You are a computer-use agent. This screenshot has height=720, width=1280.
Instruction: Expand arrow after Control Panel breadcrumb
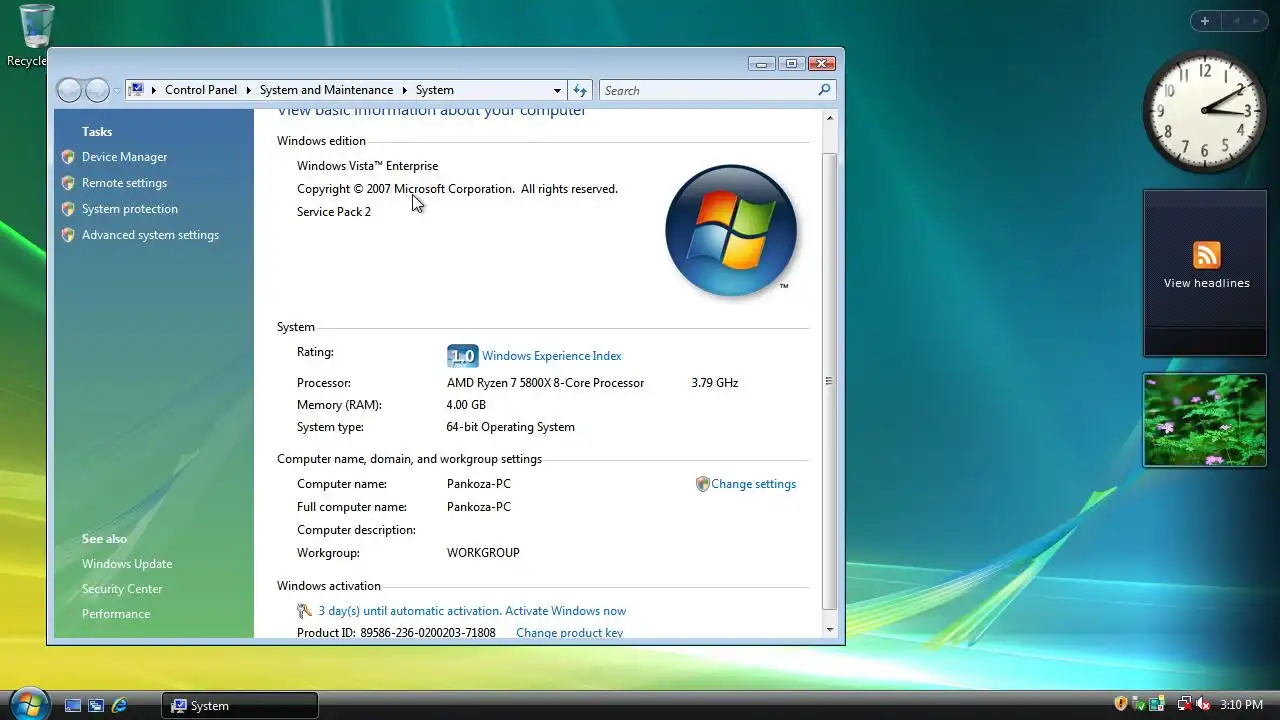249,90
